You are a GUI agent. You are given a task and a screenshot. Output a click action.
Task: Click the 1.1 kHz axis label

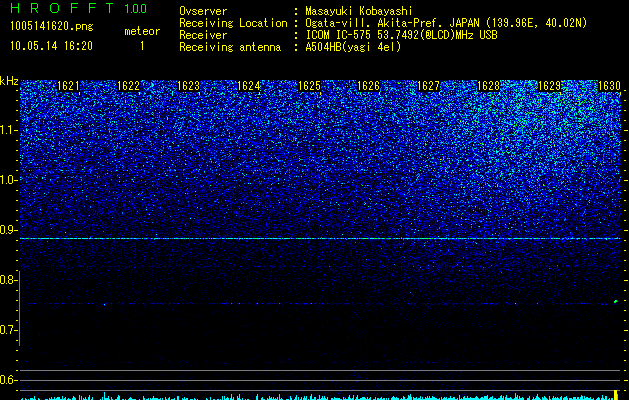[8, 130]
